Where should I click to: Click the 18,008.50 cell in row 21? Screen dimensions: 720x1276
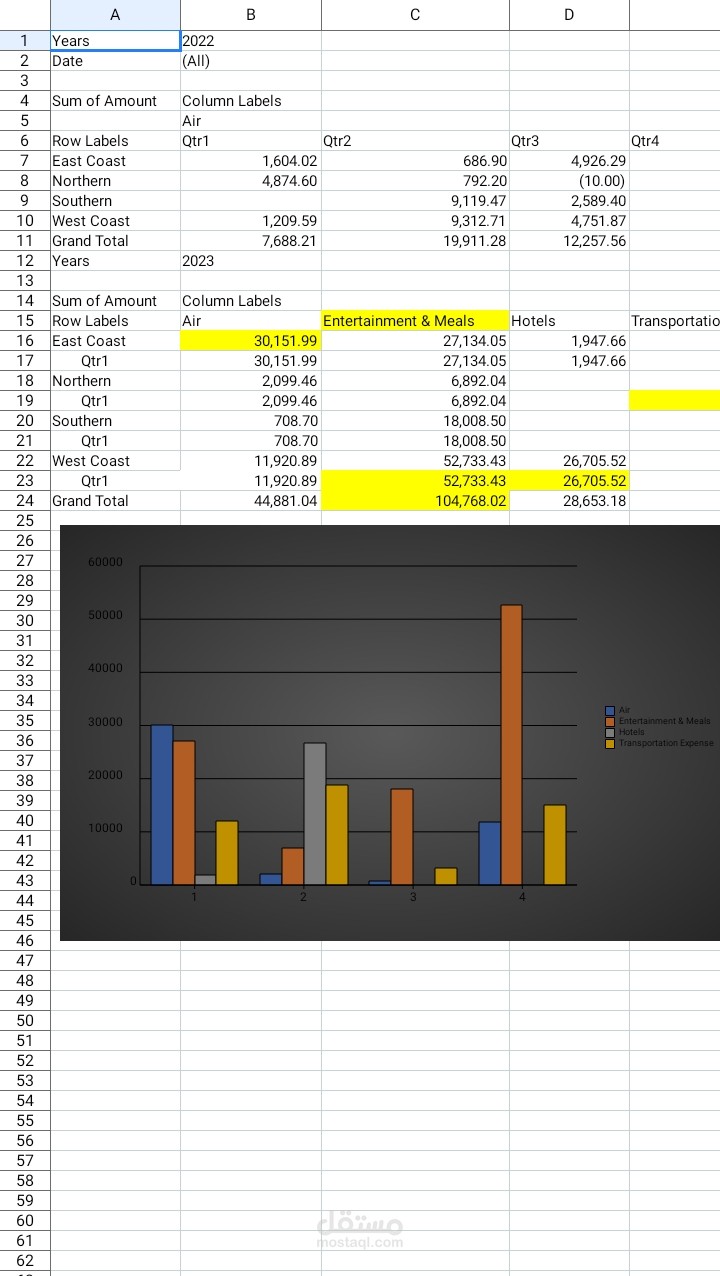415,441
